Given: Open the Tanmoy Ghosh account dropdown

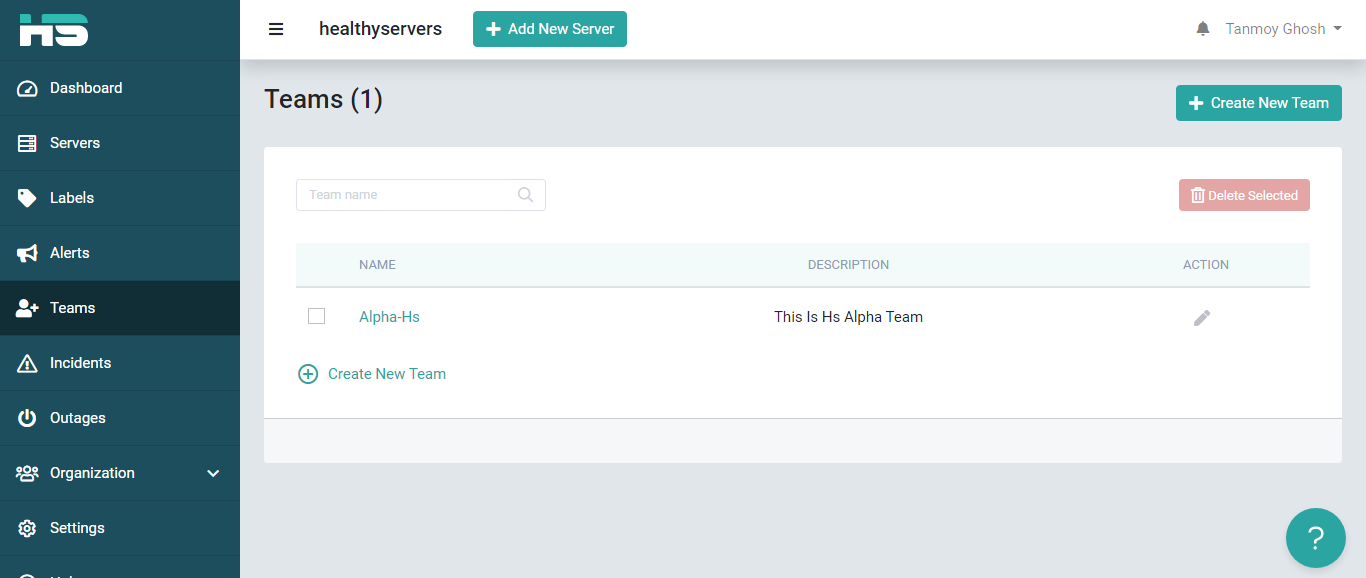Looking at the screenshot, I should click(1282, 28).
